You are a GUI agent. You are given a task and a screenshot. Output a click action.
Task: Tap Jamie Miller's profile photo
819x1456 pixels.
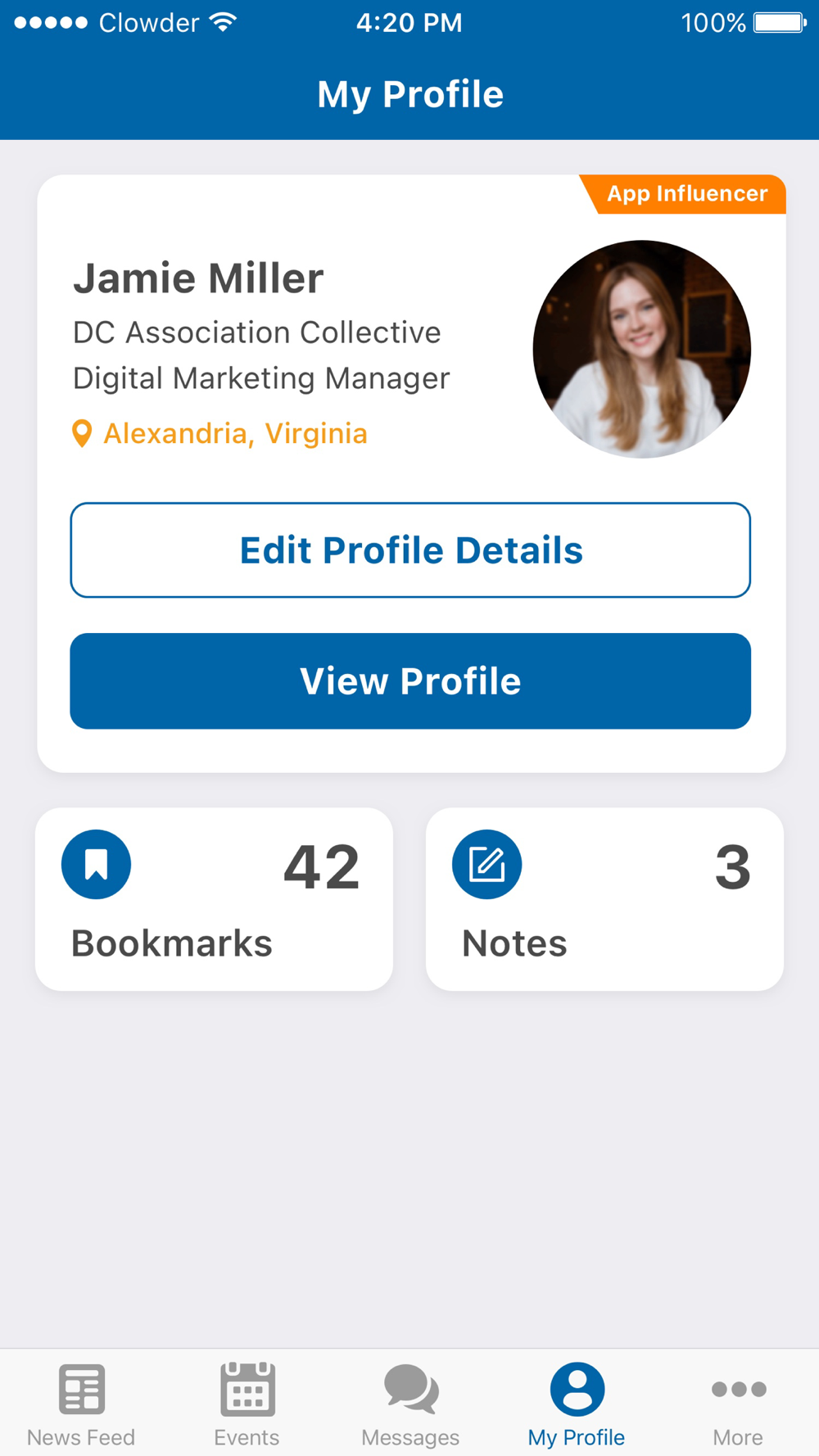[642, 349]
